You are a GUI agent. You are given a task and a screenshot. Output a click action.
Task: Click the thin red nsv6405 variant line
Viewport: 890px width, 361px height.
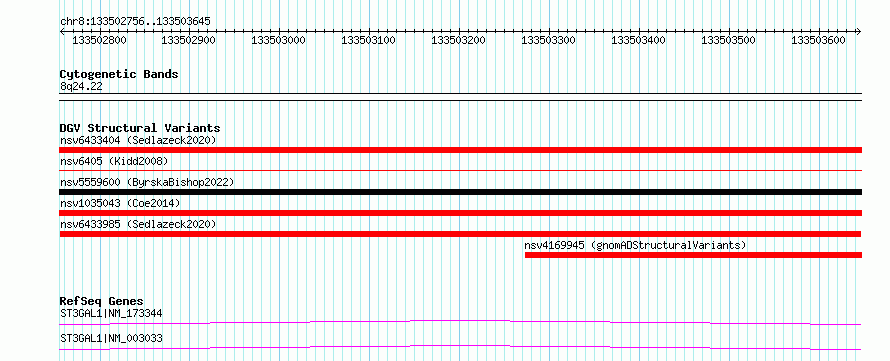[x=461, y=170]
